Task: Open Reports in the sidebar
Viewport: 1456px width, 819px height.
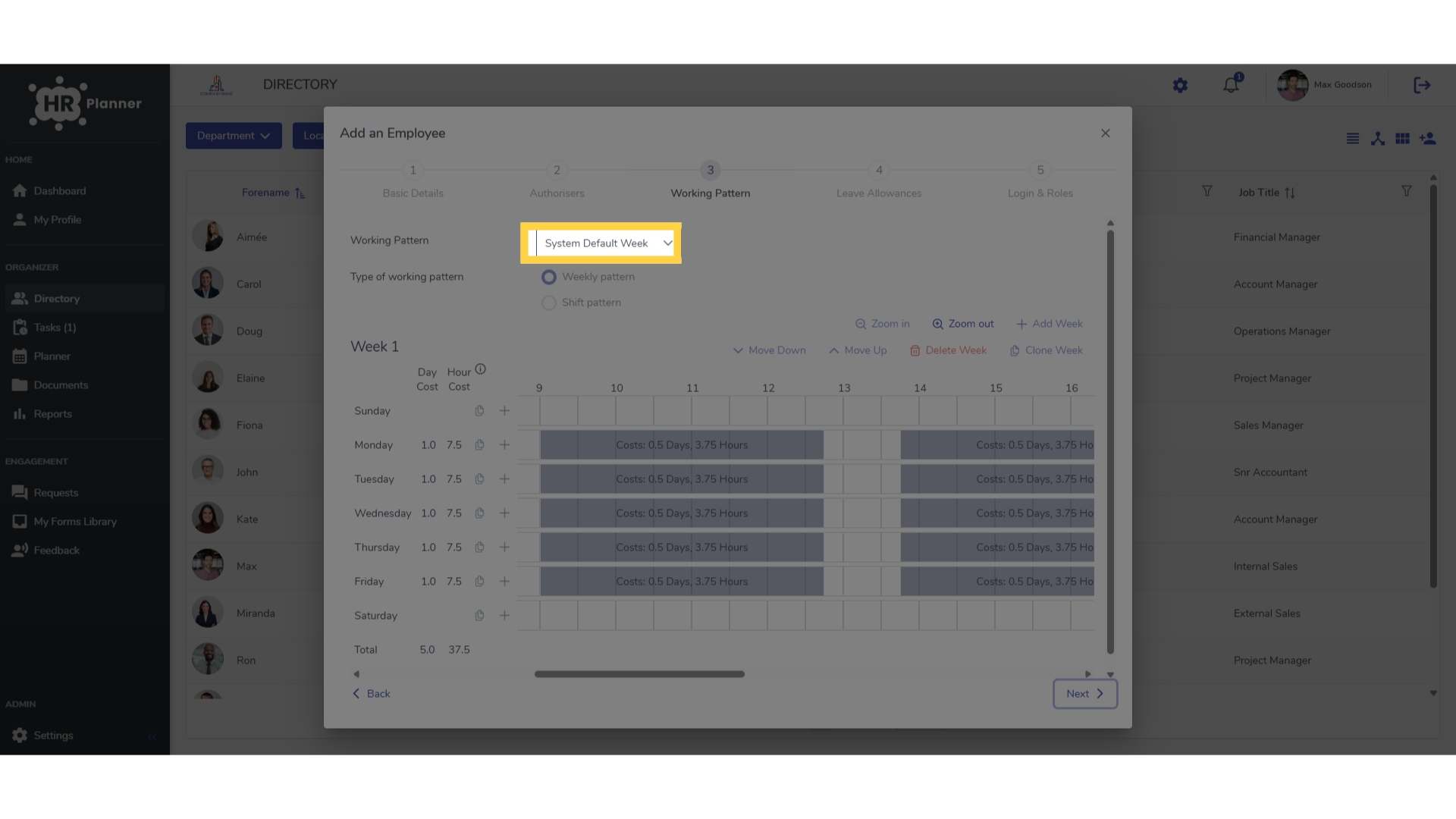Action: click(x=52, y=414)
